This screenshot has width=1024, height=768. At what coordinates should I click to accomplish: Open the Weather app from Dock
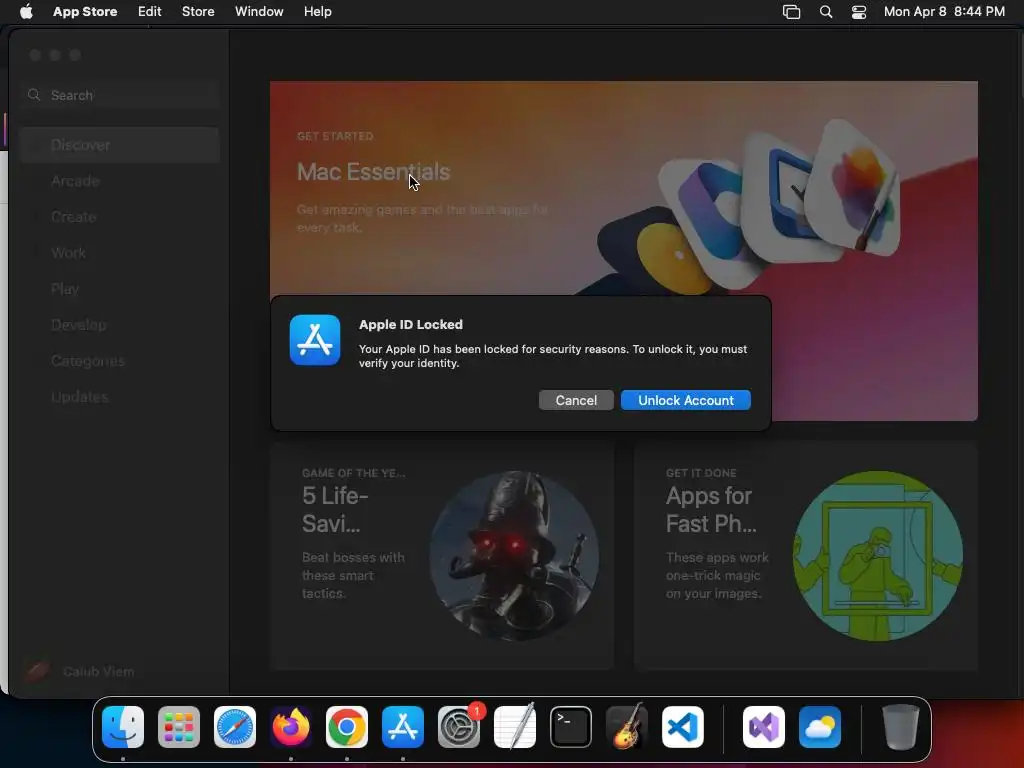coord(820,727)
